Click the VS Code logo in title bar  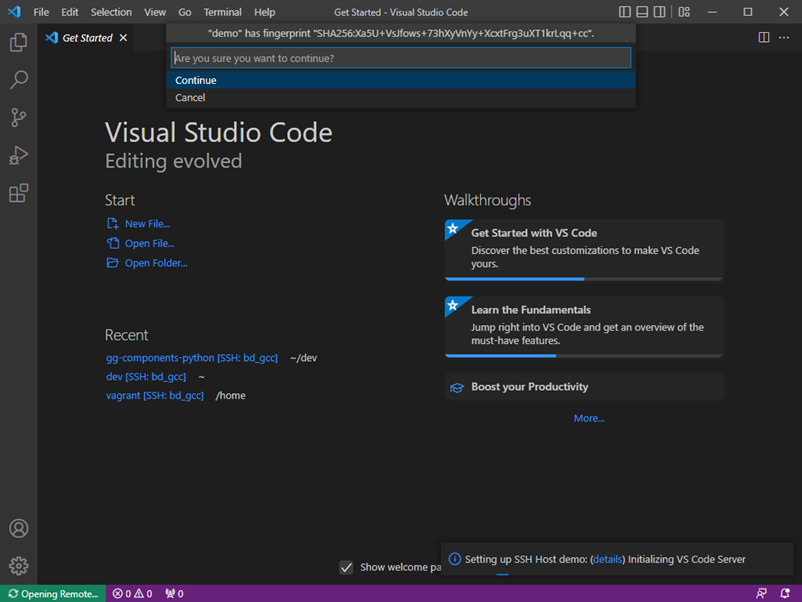[14, 12]
